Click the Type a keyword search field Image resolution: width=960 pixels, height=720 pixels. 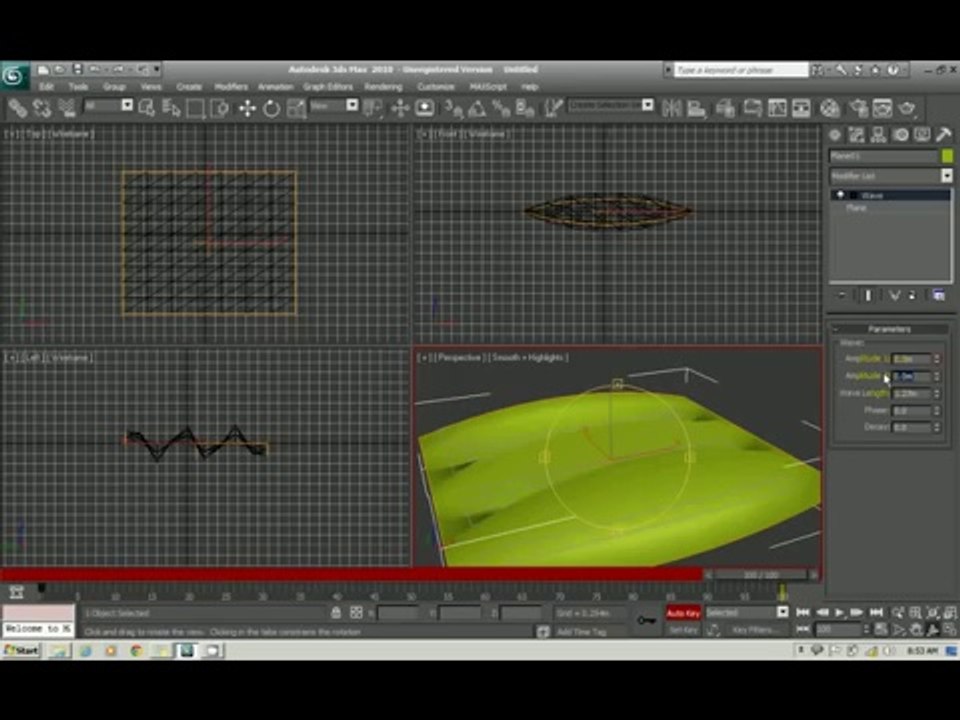(741, 70)
